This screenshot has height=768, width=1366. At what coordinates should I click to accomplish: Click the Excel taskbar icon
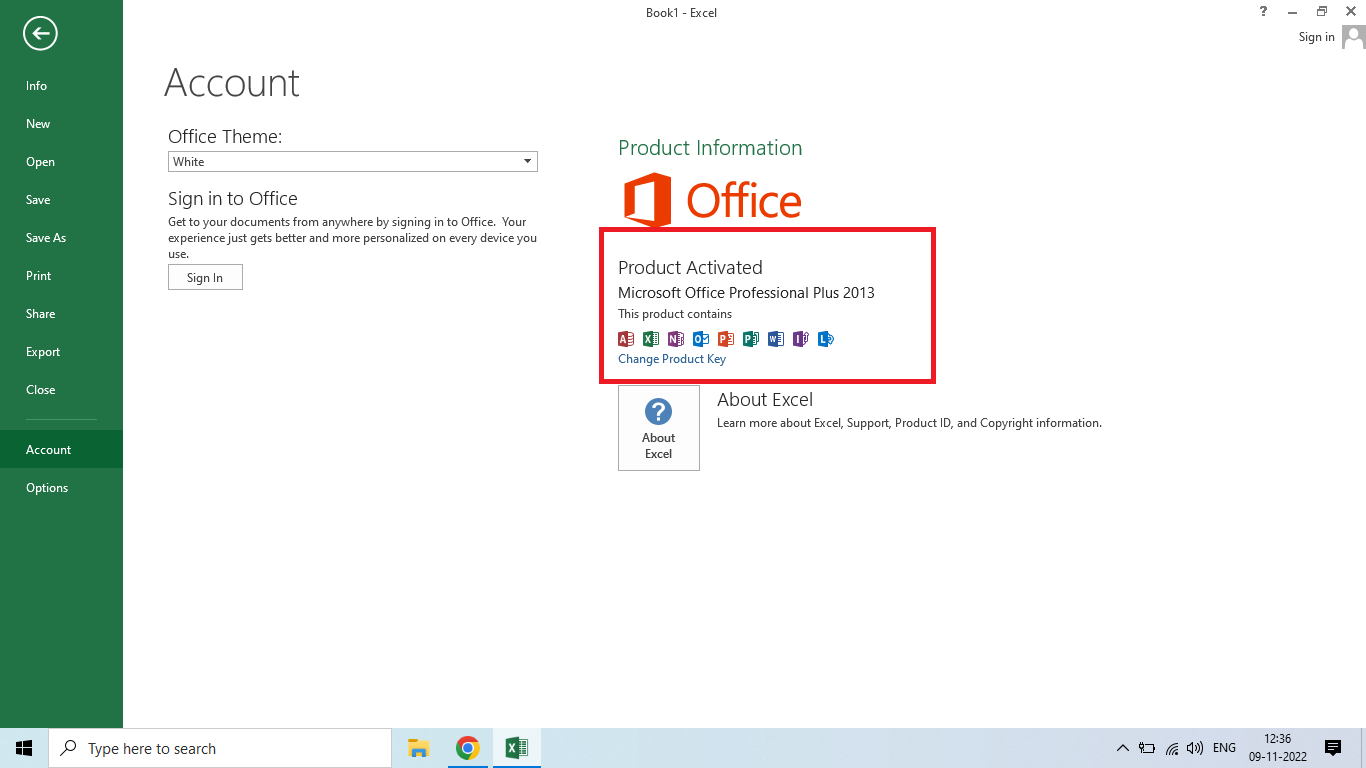(516, 748)
